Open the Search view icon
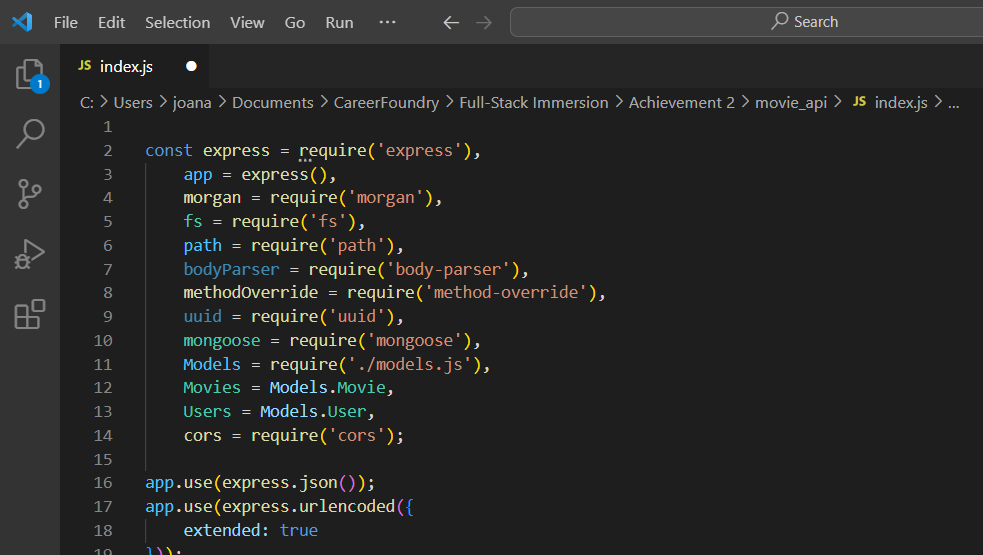 tap(30, 133)
